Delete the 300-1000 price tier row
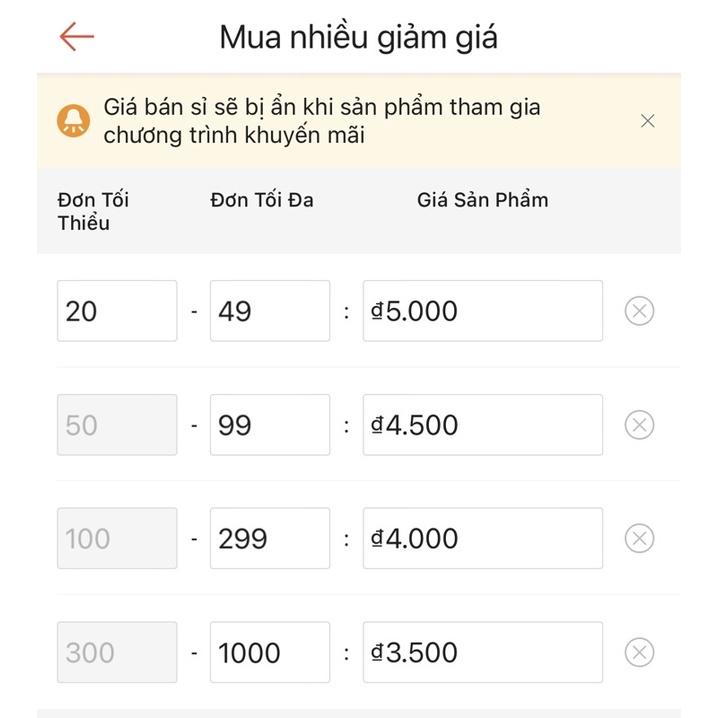Screen dimensions: 718x718 (x=639, y=652)
